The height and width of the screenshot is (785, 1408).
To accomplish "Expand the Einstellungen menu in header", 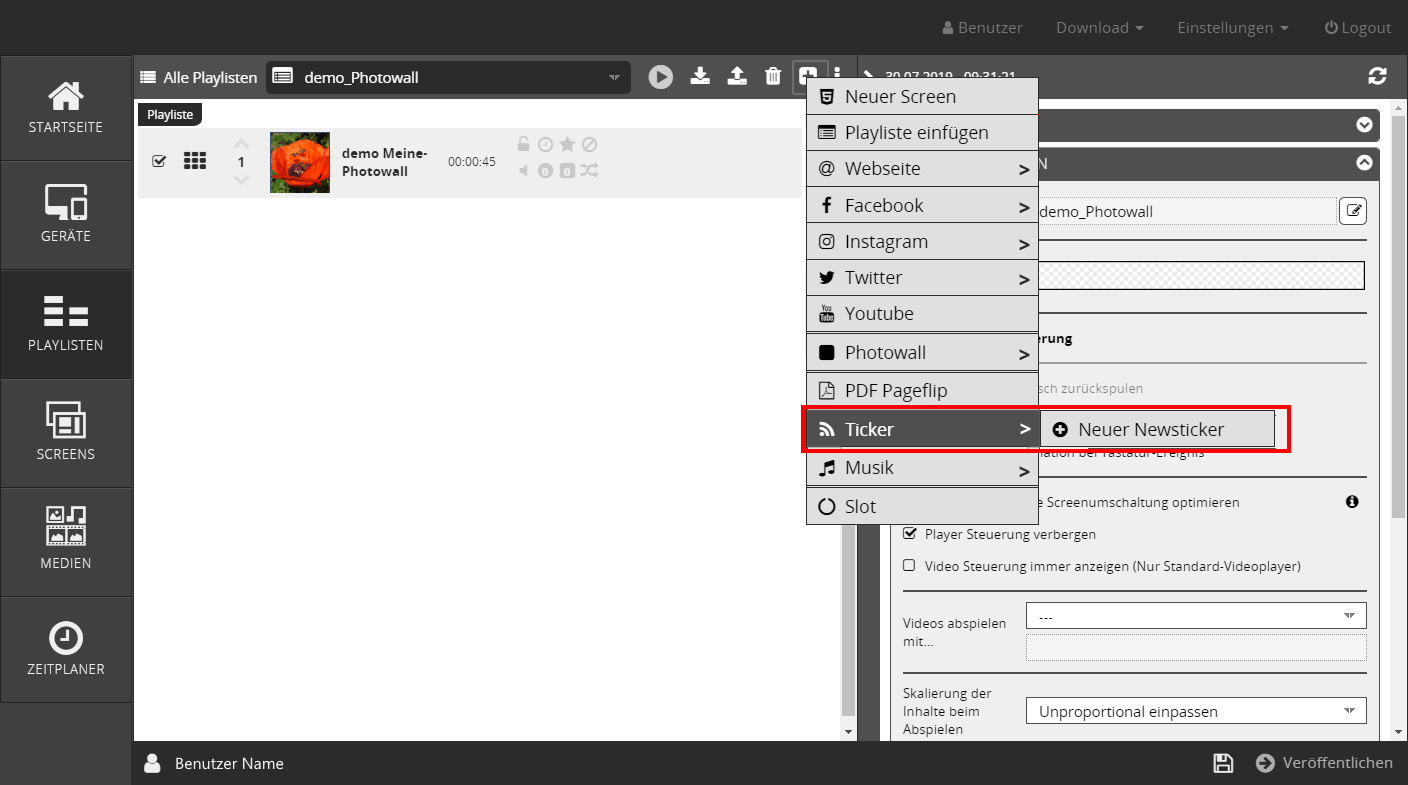I will tap(1232, 28).
